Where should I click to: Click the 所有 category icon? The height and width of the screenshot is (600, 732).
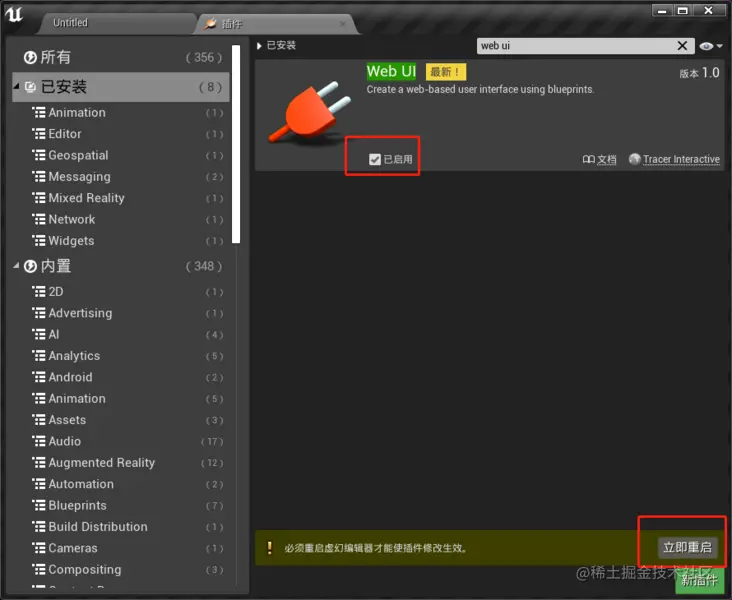(30, 57)
